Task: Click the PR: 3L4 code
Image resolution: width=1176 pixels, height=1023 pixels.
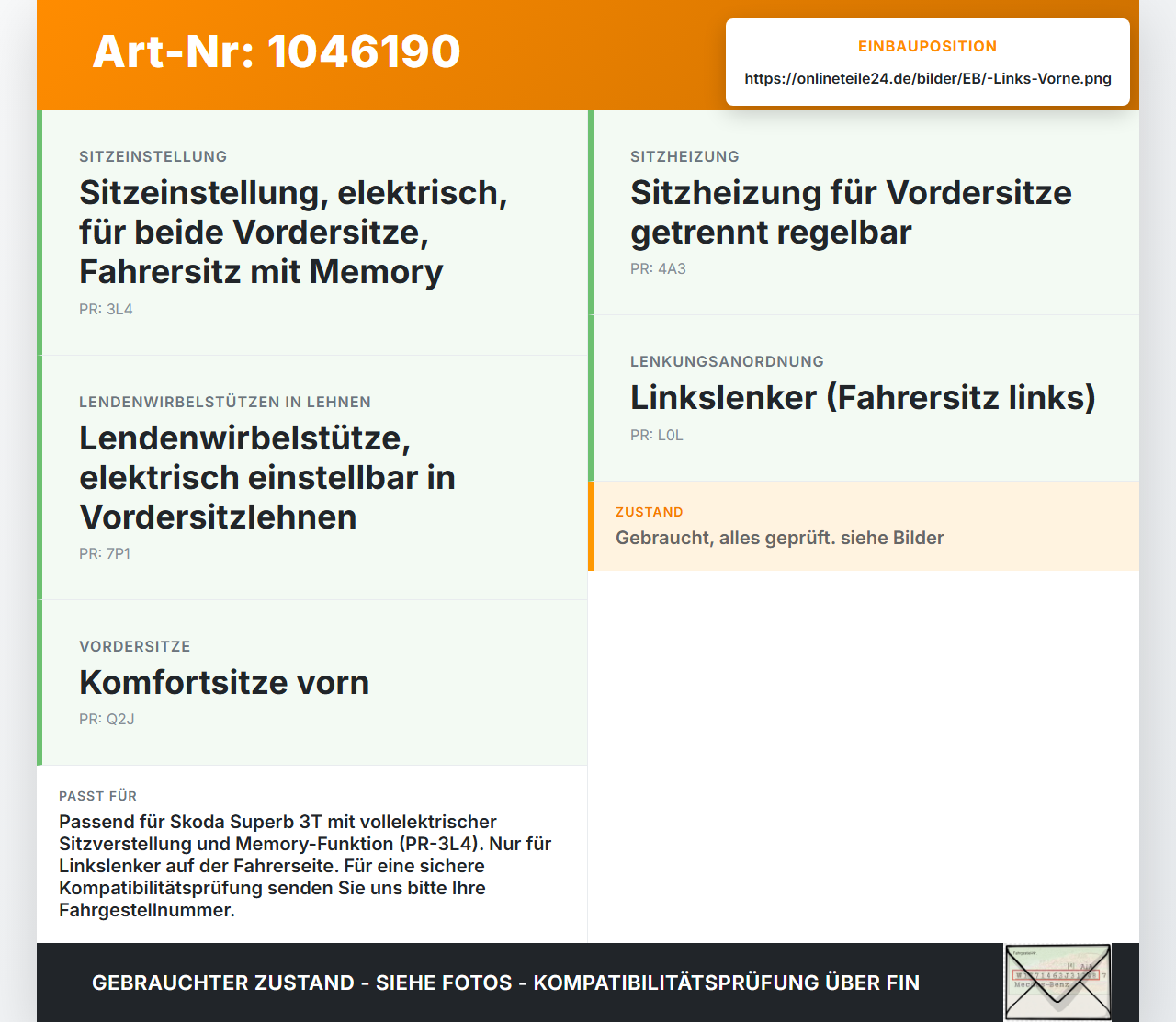Action: tap(106, 309)
